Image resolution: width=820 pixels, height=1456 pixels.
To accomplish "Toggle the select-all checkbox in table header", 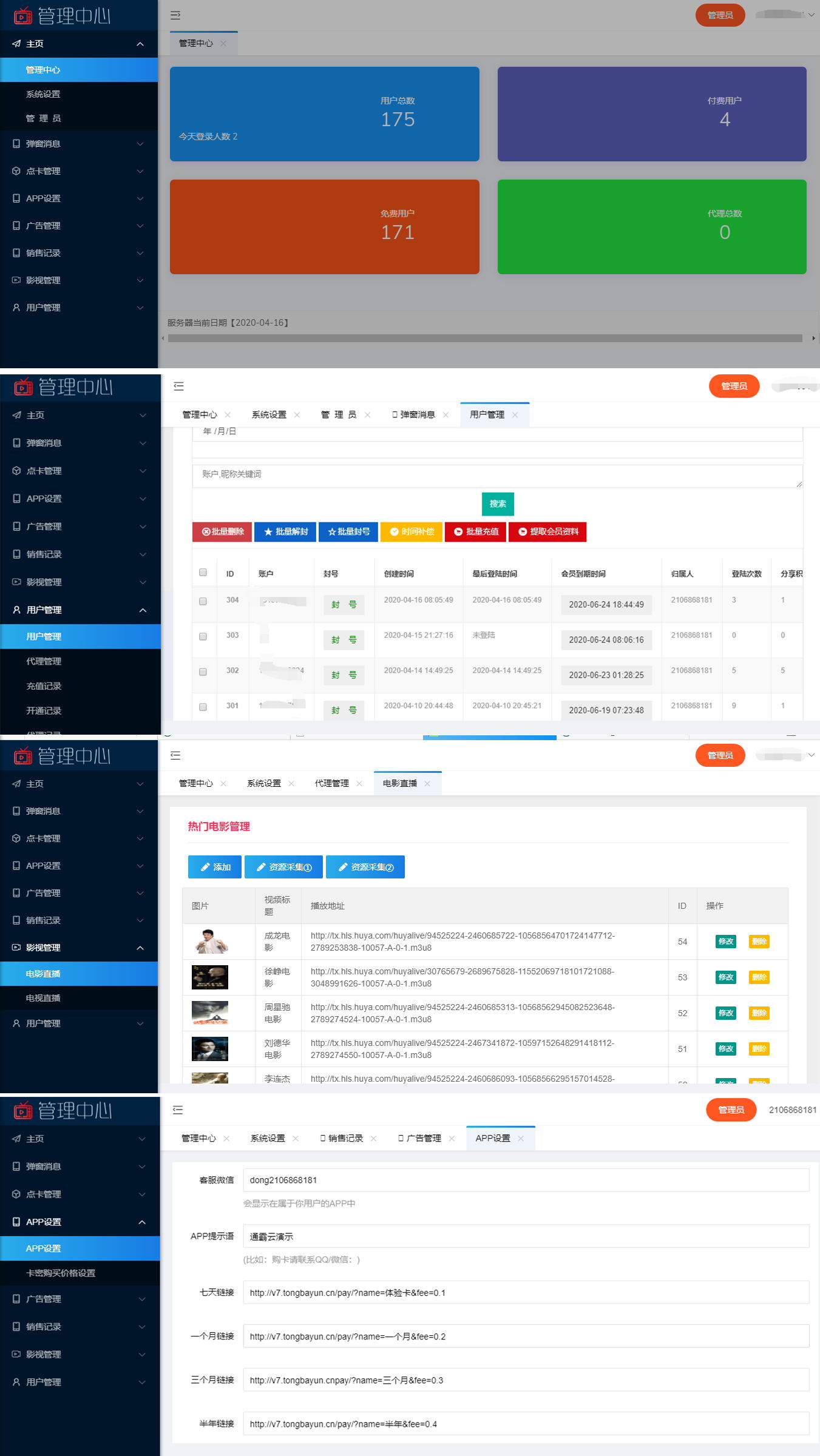I will point(203,572).
